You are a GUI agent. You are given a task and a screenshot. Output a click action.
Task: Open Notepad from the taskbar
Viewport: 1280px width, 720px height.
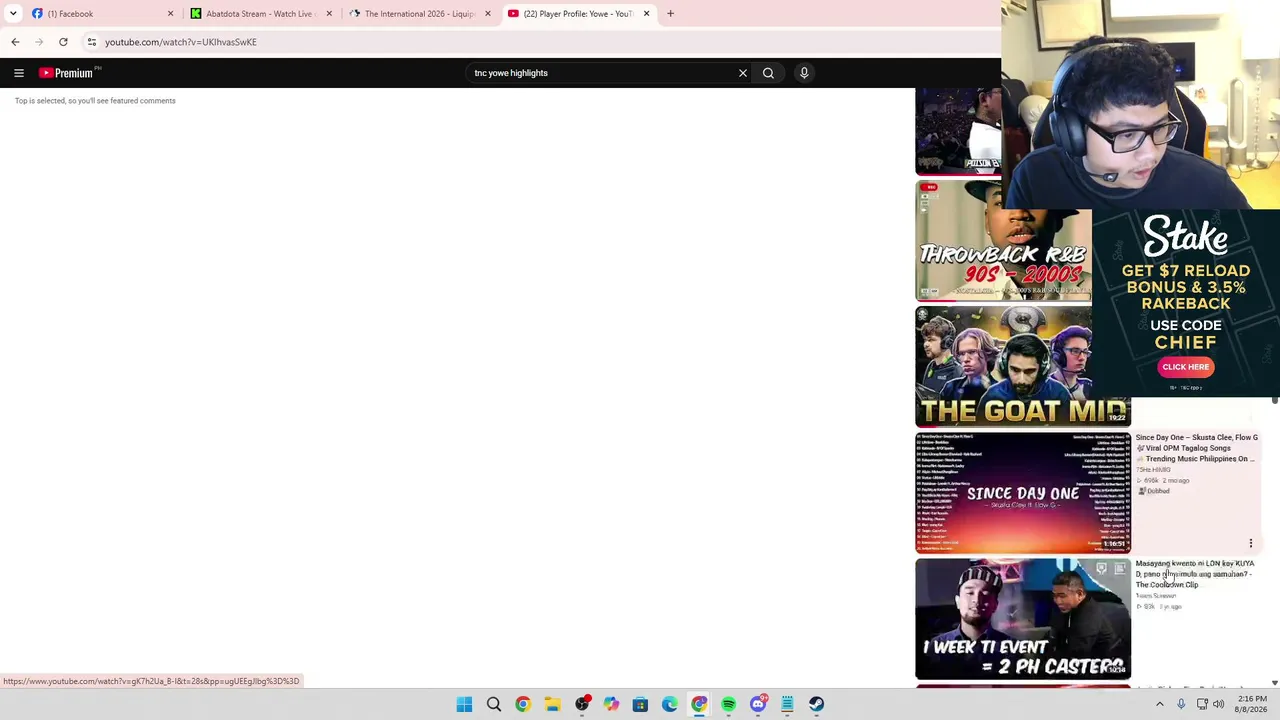(x=787, y=704)
